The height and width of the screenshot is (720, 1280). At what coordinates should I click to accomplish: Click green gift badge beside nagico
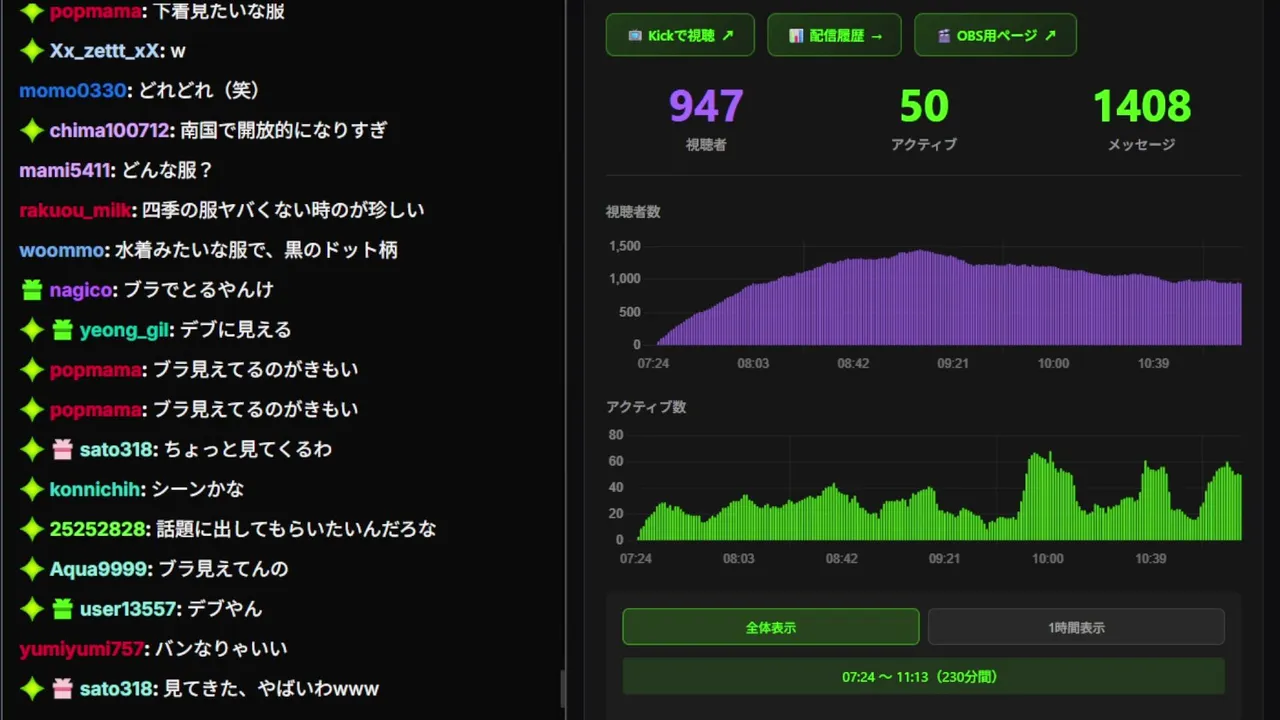click(32, 290)
